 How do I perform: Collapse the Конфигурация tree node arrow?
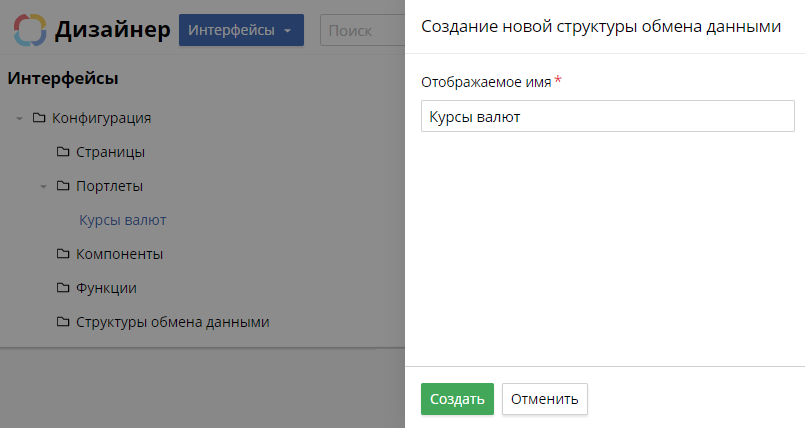click(20, 119)
